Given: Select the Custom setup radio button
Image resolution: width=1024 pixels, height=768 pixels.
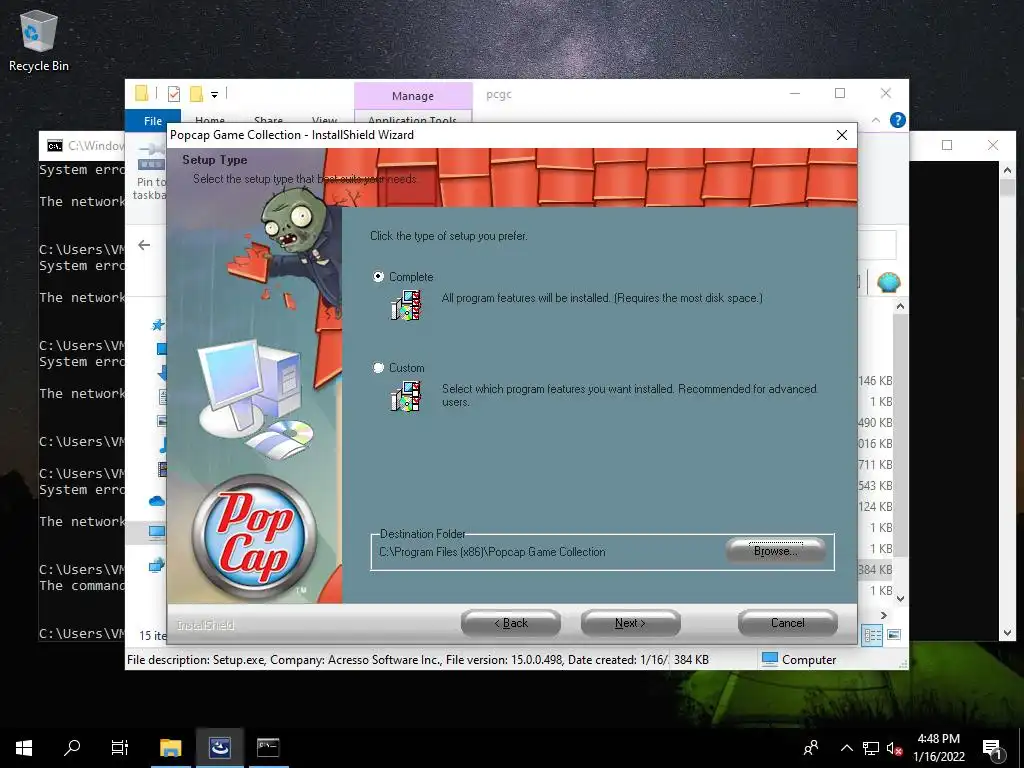Looking at the screenshot, I should (x=378, y=368).
